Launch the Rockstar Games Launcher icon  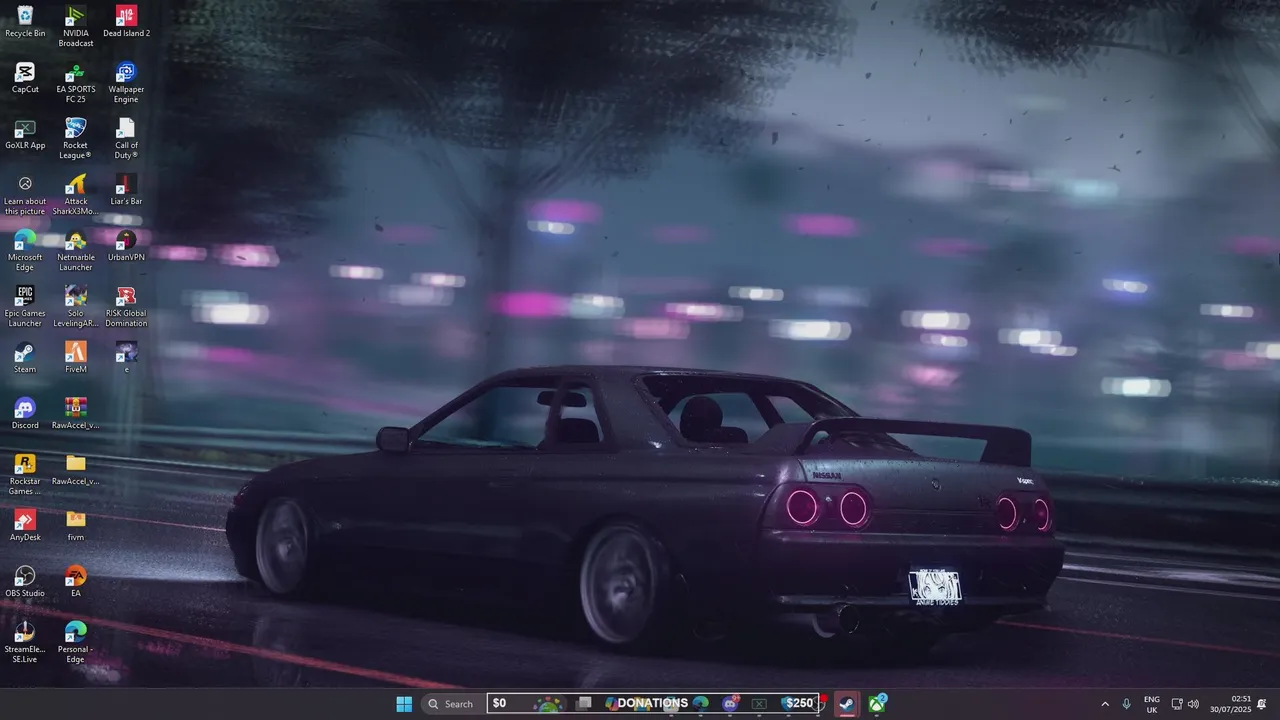25,474
